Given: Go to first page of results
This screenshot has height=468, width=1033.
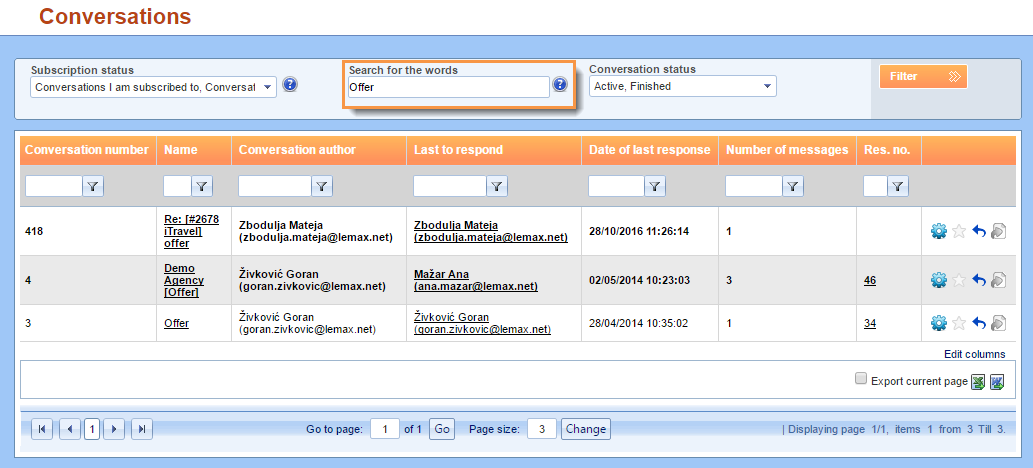Looking at the screenshot, I should pyautogui.click(x=42, y=429).
